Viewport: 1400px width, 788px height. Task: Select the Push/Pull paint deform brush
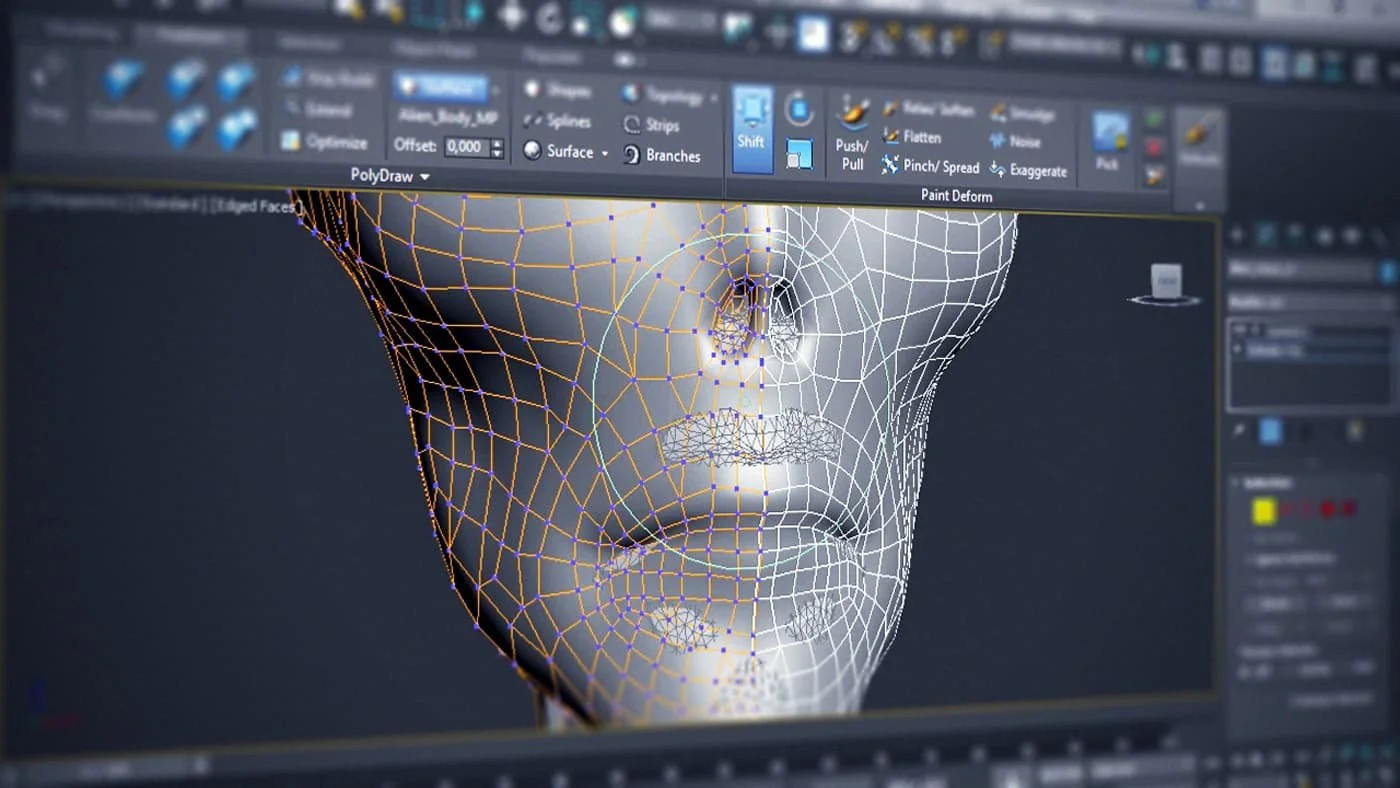[x=852, y=134]
